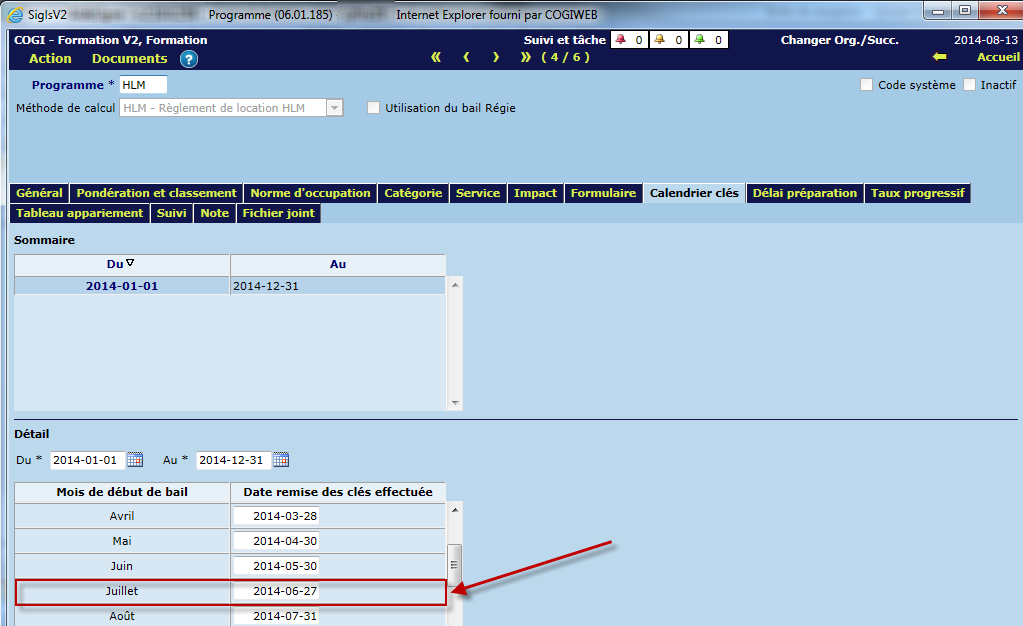Open calendar picker for Du date
1023x626 pixels.
(135, 460)
